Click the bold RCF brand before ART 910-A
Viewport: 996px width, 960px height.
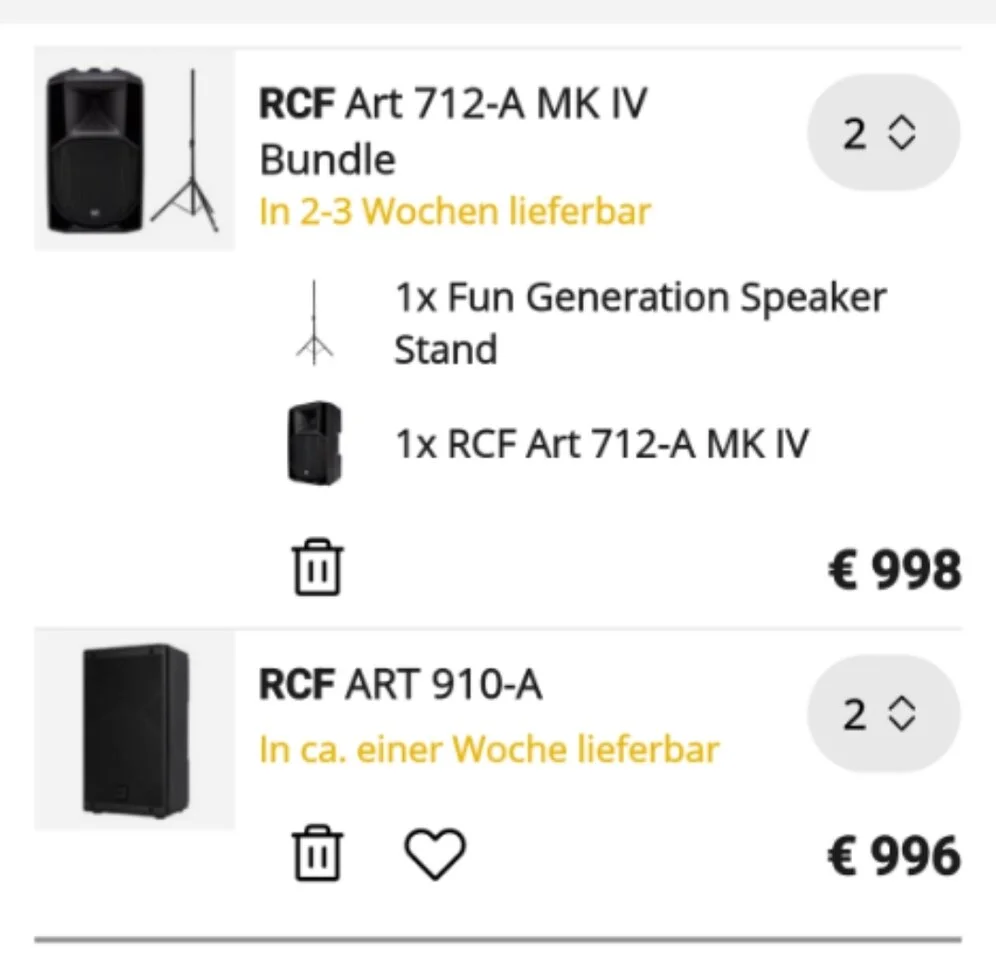point(296,686)
